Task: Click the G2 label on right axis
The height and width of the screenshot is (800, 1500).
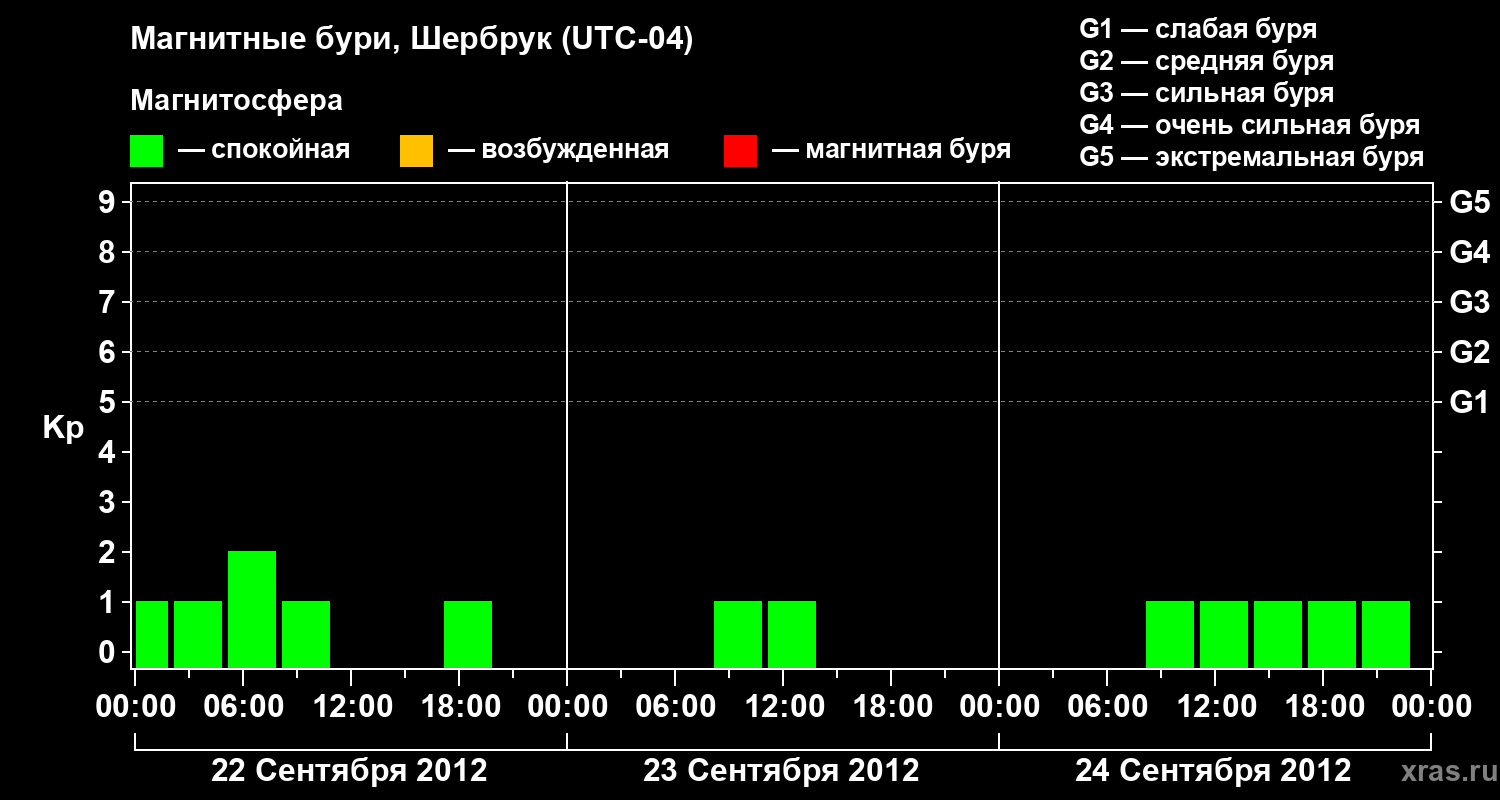Action: 1470,352
